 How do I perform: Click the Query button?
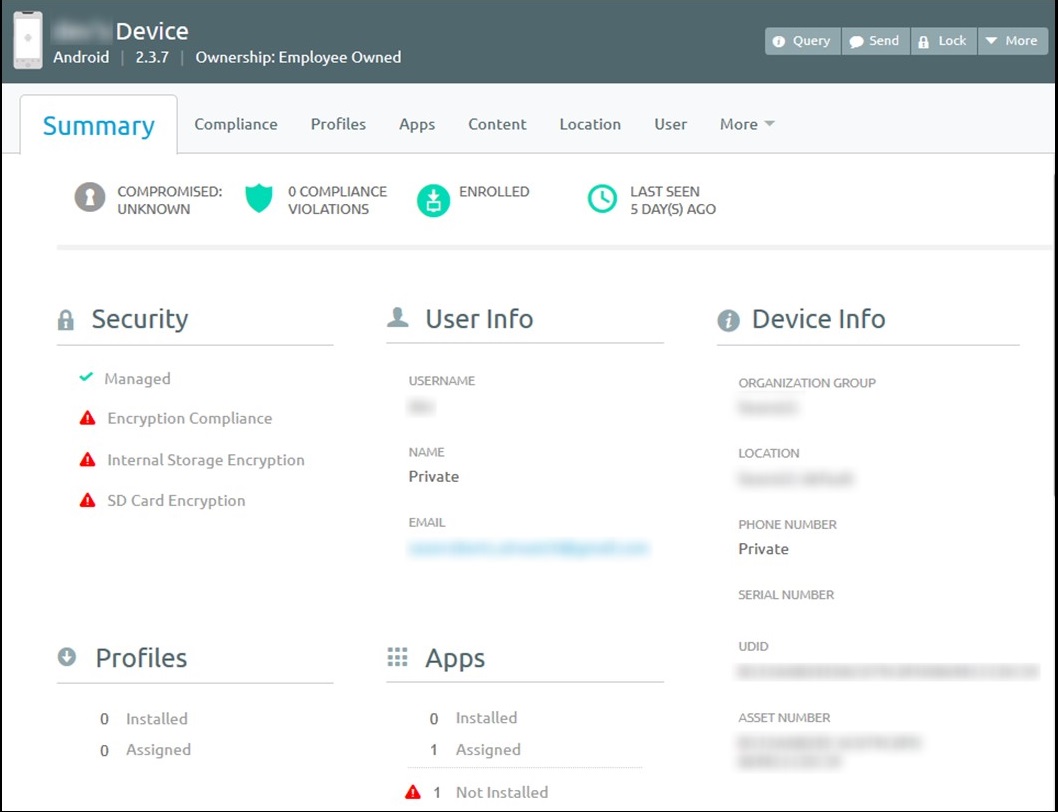point(801,41)
